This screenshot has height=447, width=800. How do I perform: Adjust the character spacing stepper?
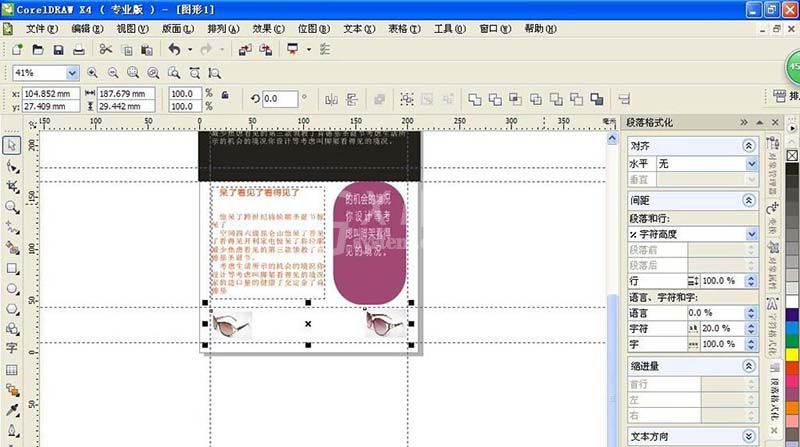[x=751, y=329]
